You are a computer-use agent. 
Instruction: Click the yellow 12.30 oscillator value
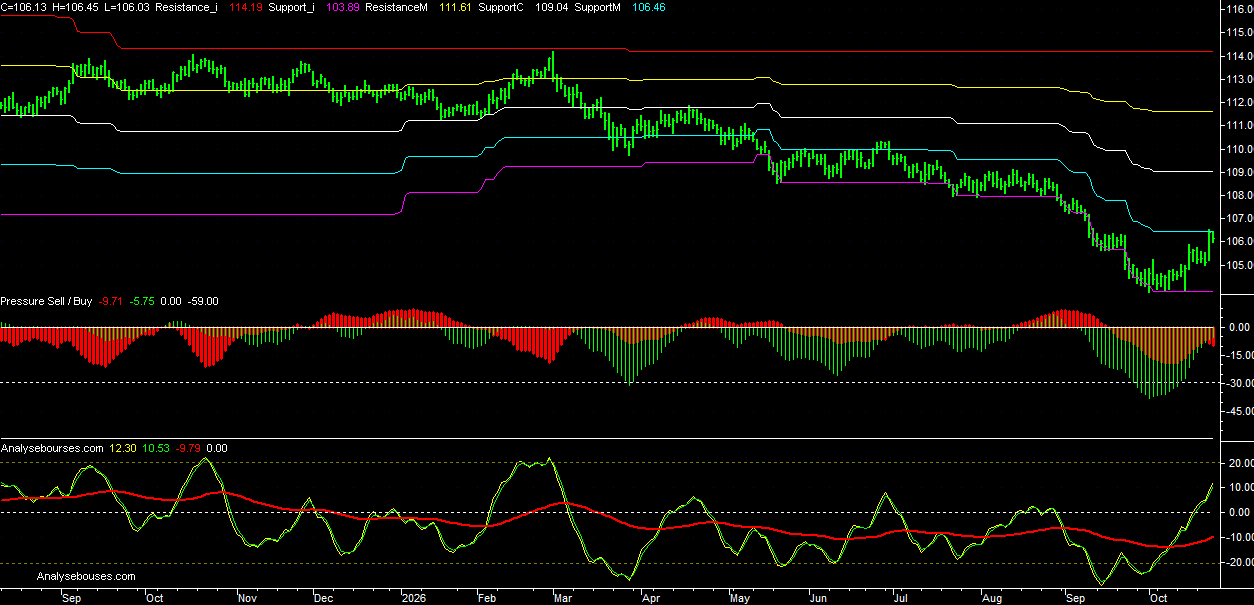[123, 448]
